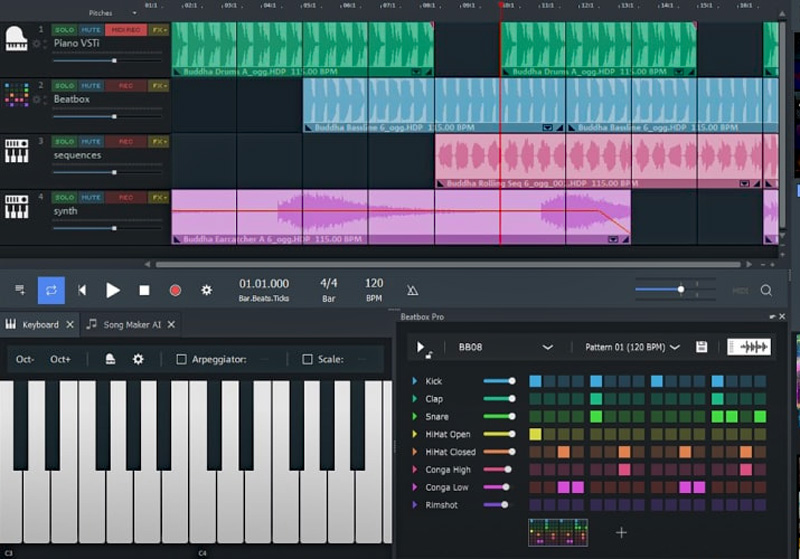Viewport: 800px width, 559px height.
Task: Click Beatbox track colored grid icon
Action: (x=16, y=94)
